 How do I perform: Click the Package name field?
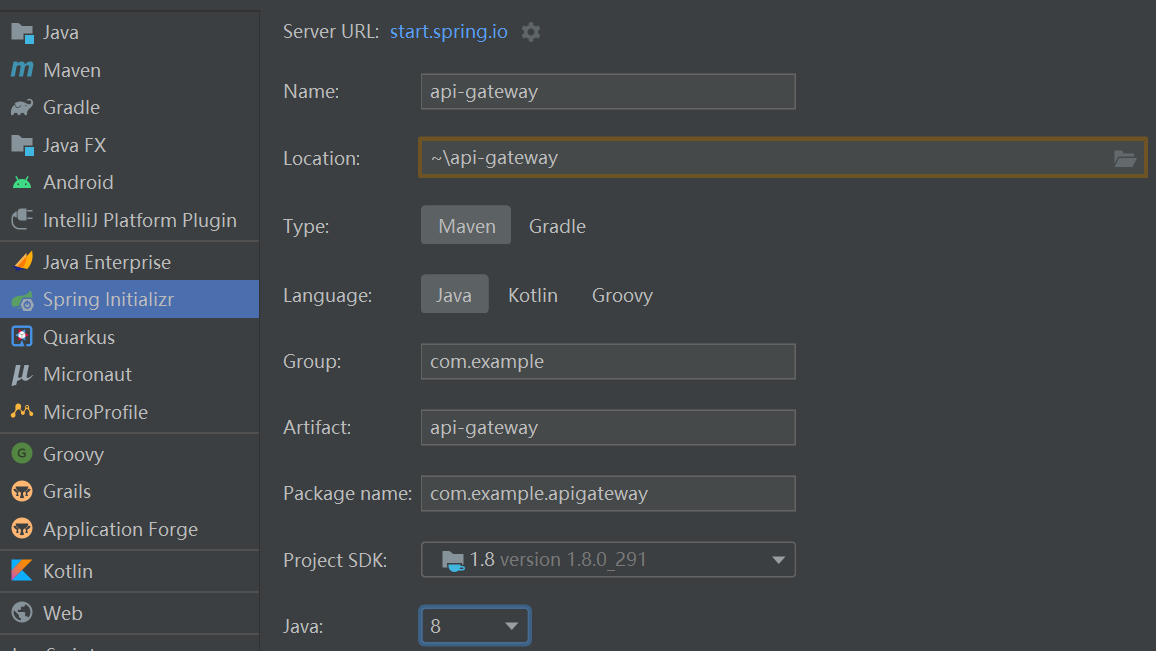point(608,493)
